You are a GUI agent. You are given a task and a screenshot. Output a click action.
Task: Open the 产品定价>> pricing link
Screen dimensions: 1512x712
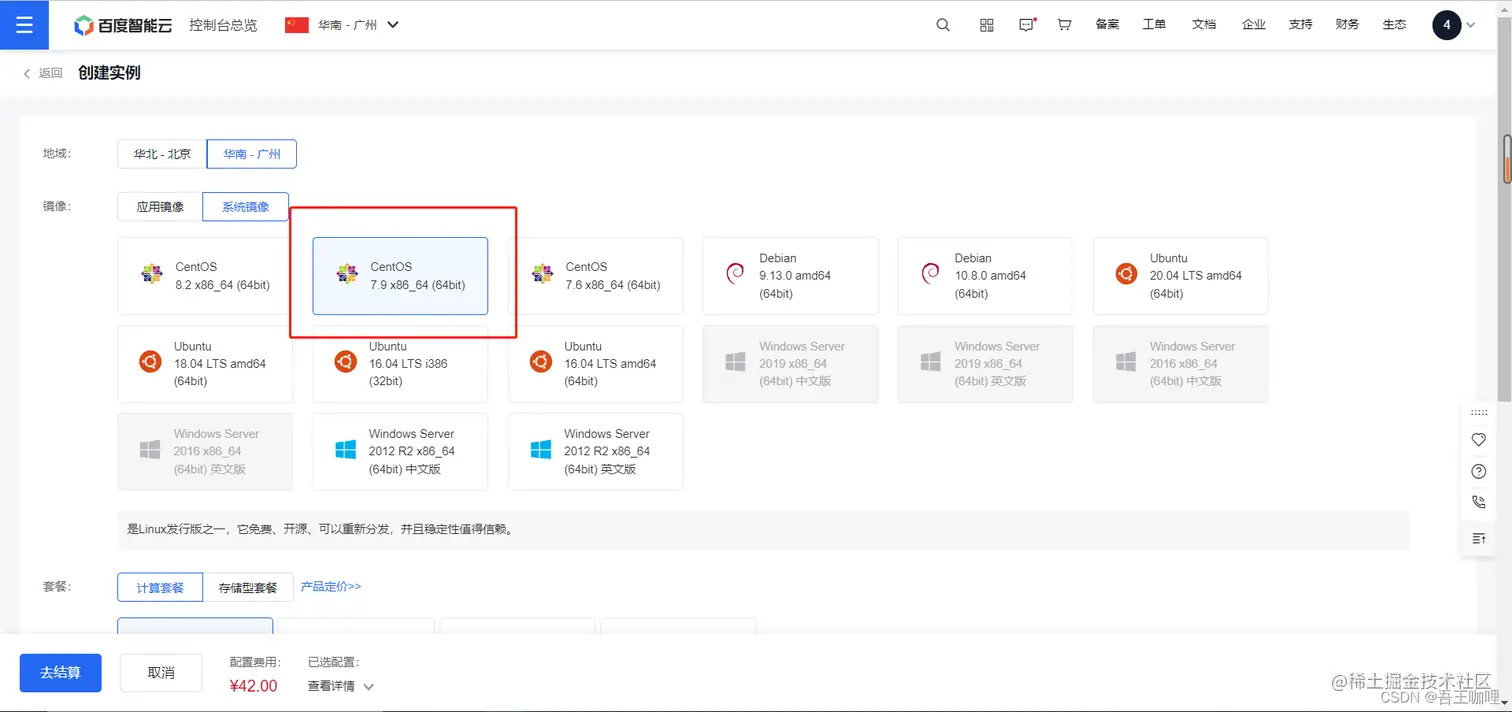tap(331, 586)
